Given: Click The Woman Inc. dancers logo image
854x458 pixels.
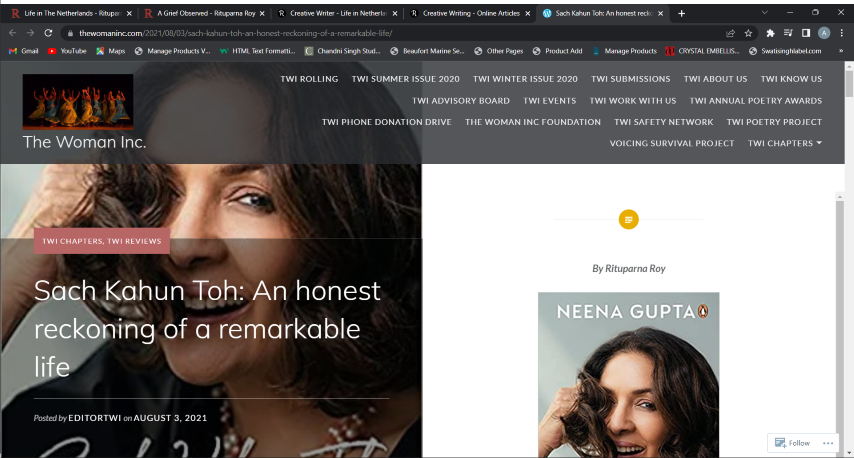Looking at the screenshot, I should tap(78, 101).
